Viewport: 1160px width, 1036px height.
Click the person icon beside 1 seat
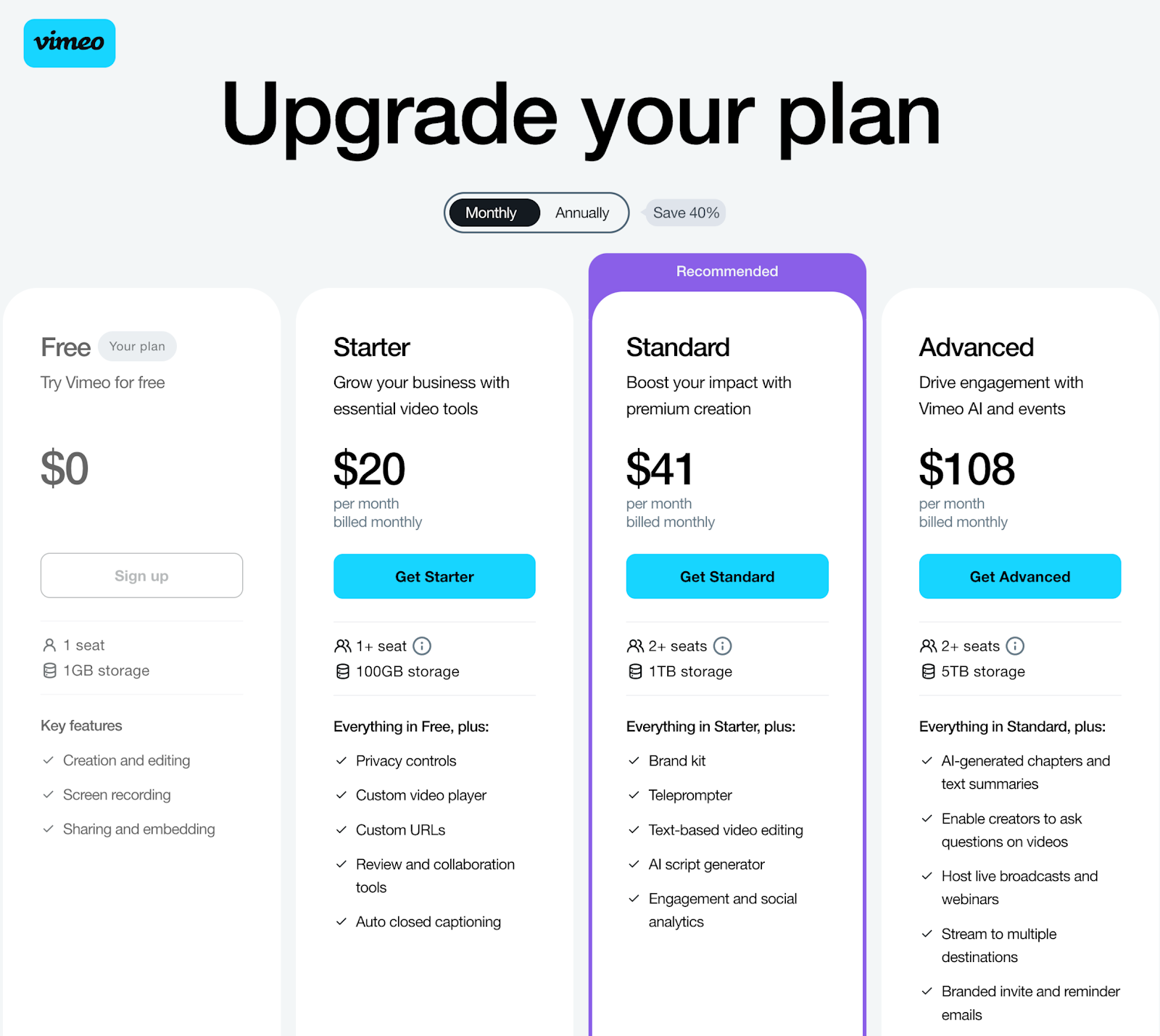49,645
